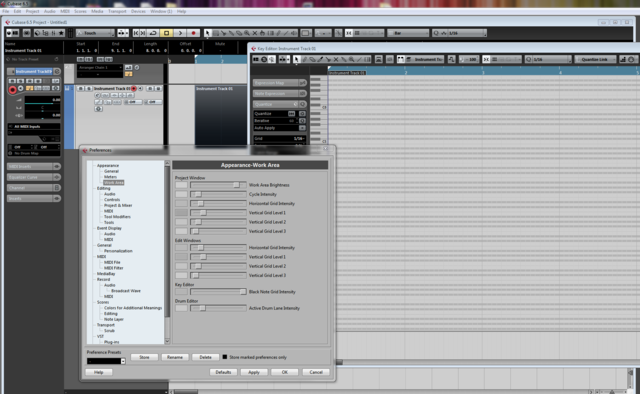Toggle Auto Apply in Quantize panel
The image size is (640, 394).
click(x=302, y=128)
